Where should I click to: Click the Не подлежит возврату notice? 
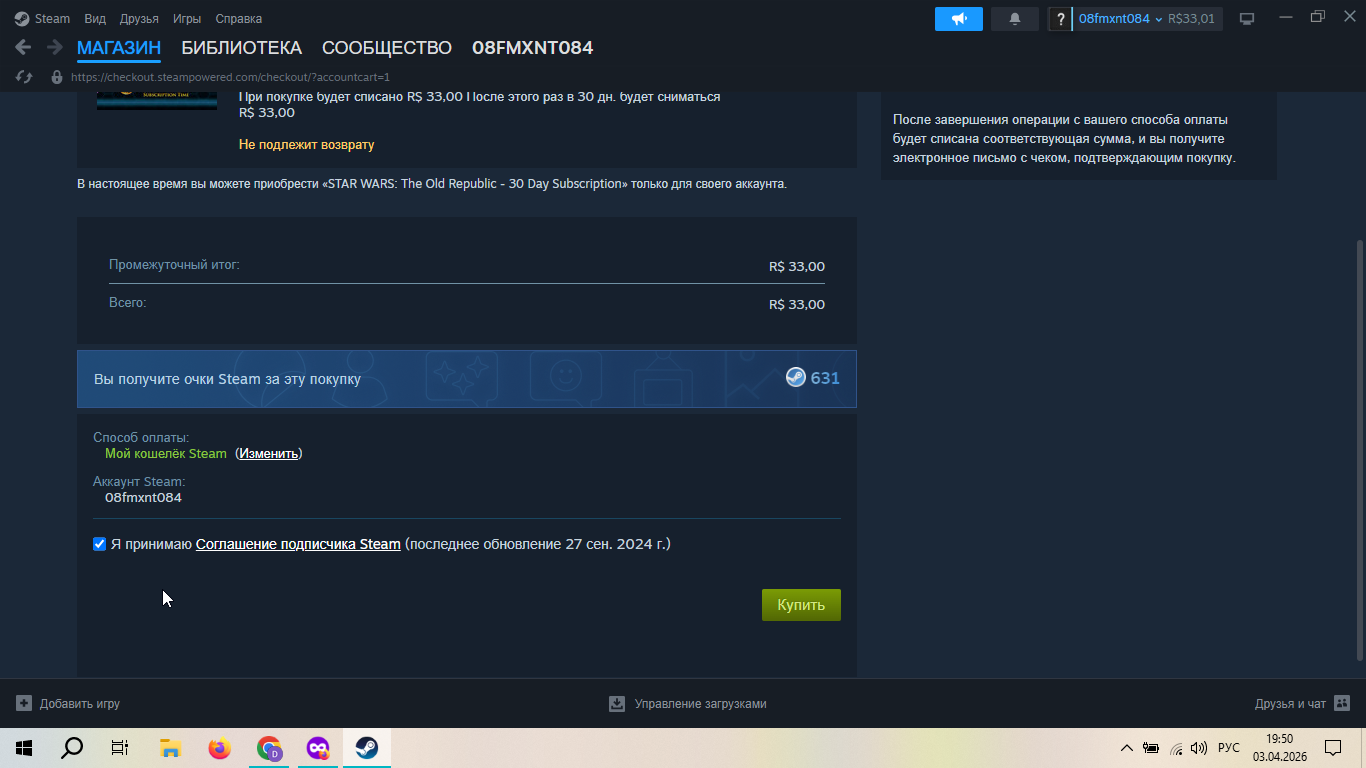[x=306, y=145]
